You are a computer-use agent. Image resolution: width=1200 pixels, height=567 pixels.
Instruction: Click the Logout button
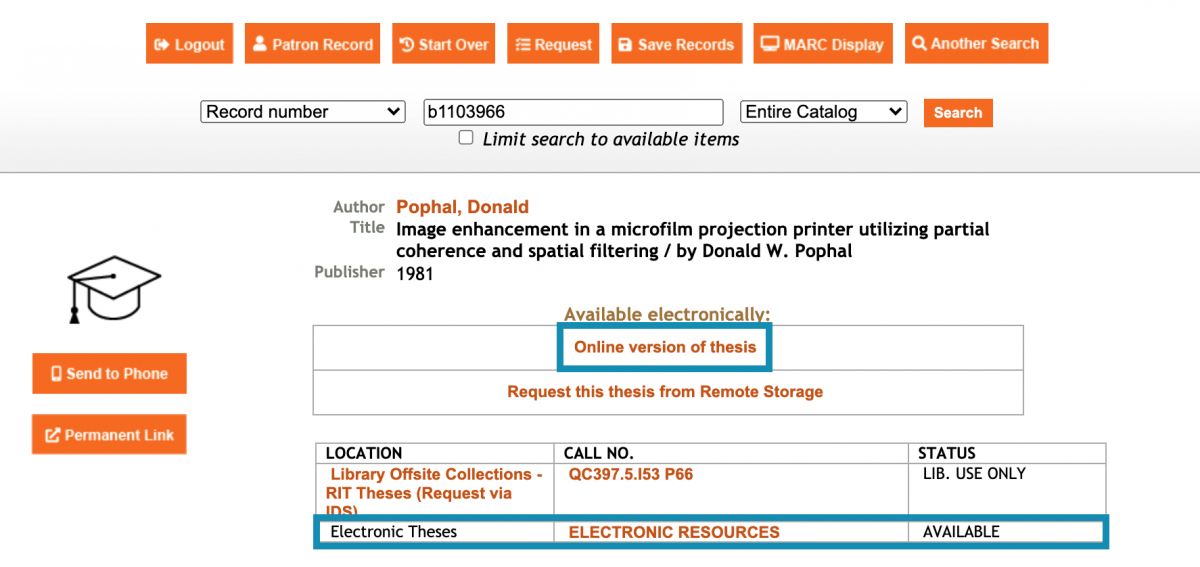pos(189,44)
